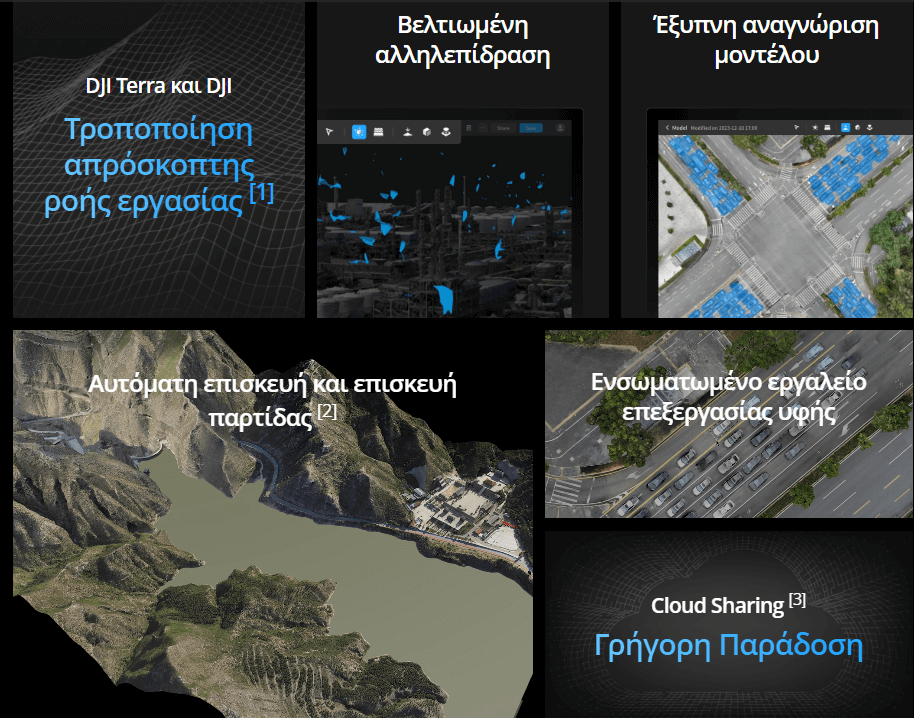914x718 pixels.
Task: Open footnote [3] next to Cloud Sharing
Action: pyautogui.click(x=797, y=600)
